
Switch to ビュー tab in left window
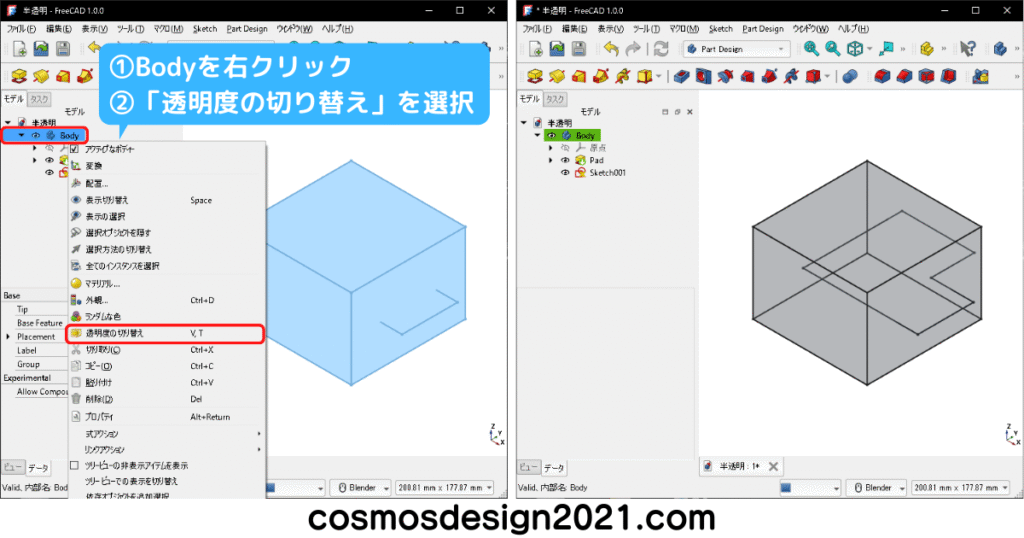(x=12, y=467)
